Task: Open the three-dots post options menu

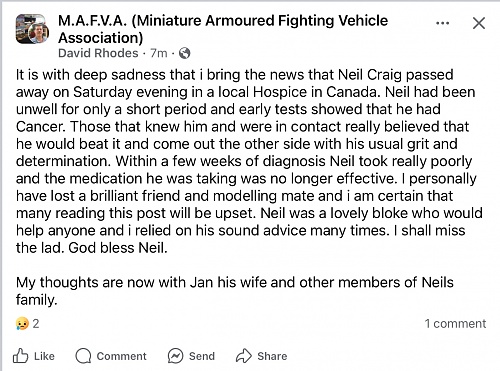Action: [442, 23]
